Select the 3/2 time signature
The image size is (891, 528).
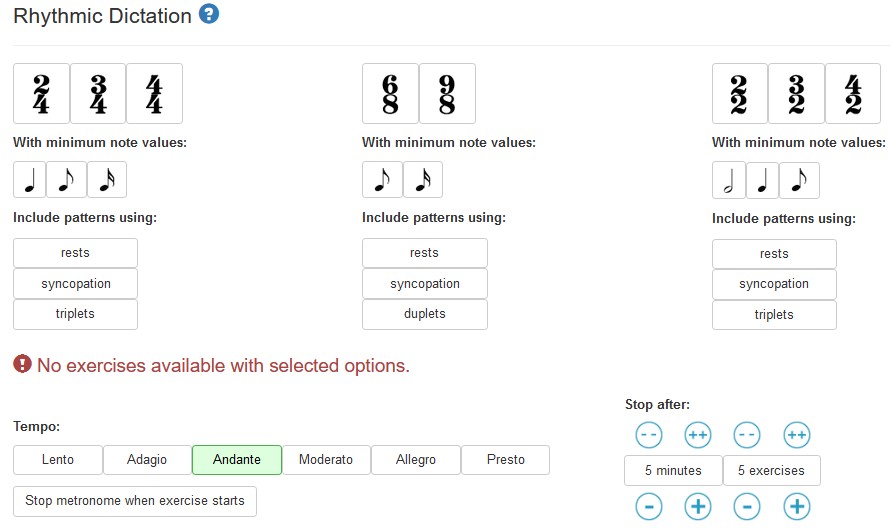coord(796,93)
